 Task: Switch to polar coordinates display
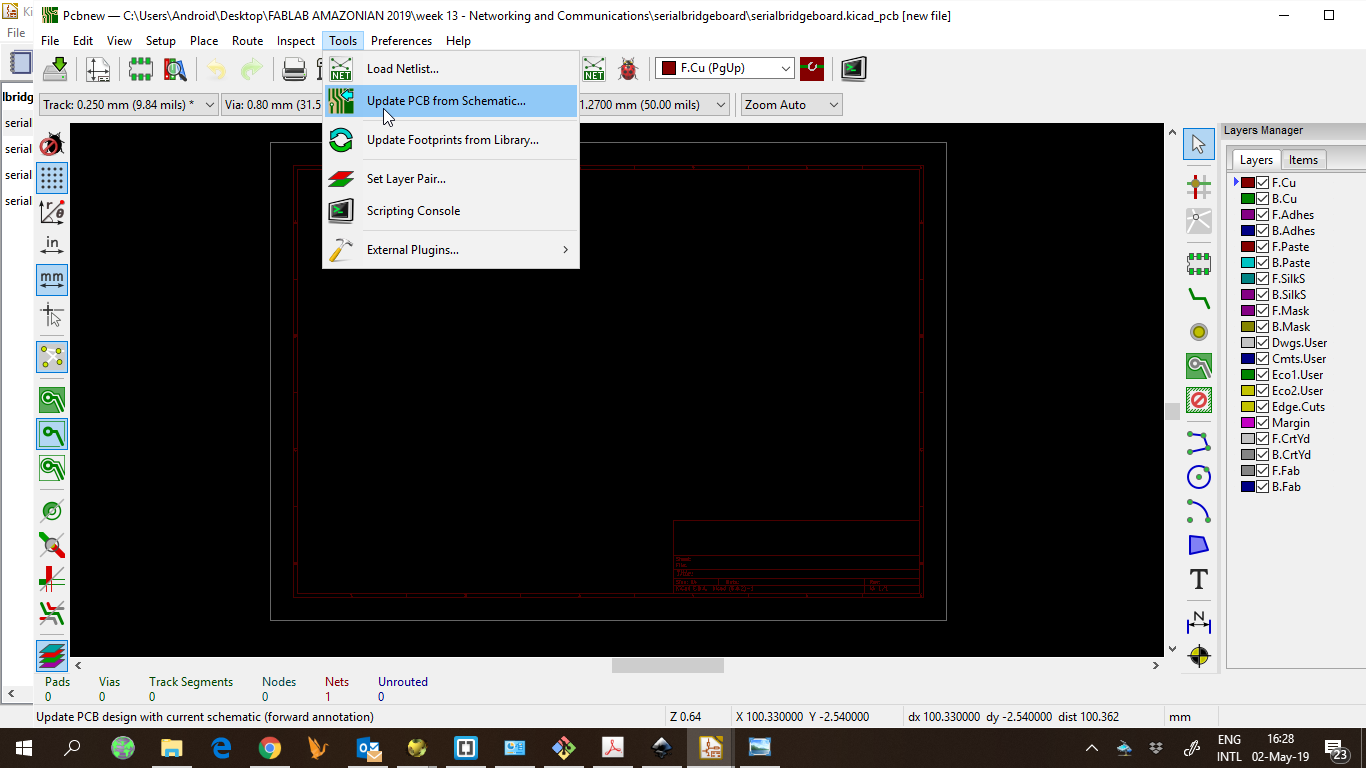52,212
